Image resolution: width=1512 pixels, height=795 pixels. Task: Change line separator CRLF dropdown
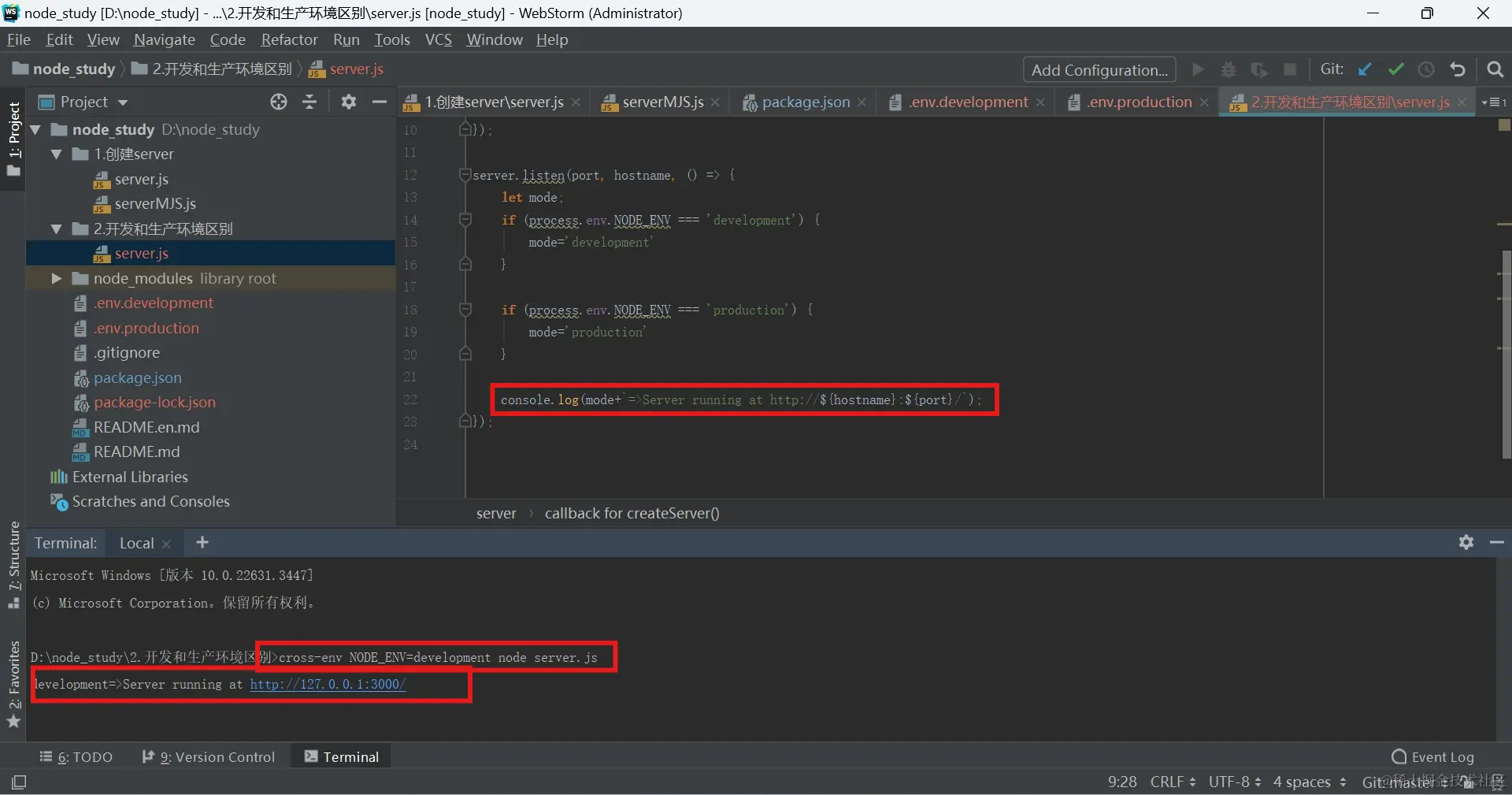(x=1173, y=782)
